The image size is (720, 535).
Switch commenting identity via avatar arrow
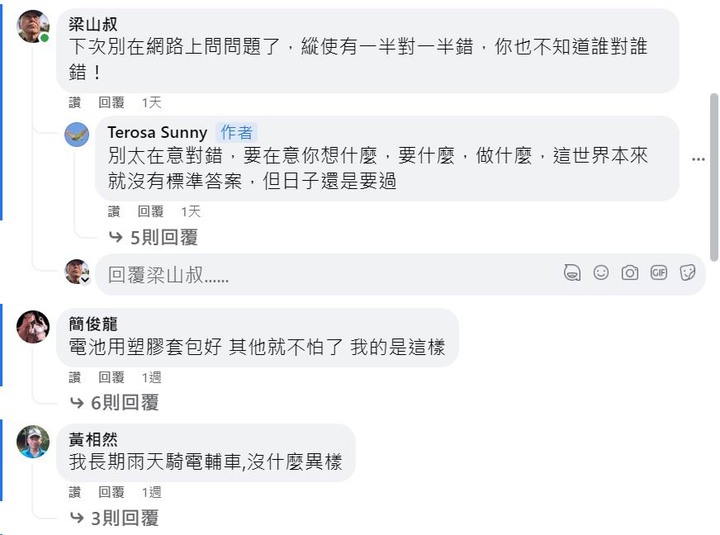(85, 279)
